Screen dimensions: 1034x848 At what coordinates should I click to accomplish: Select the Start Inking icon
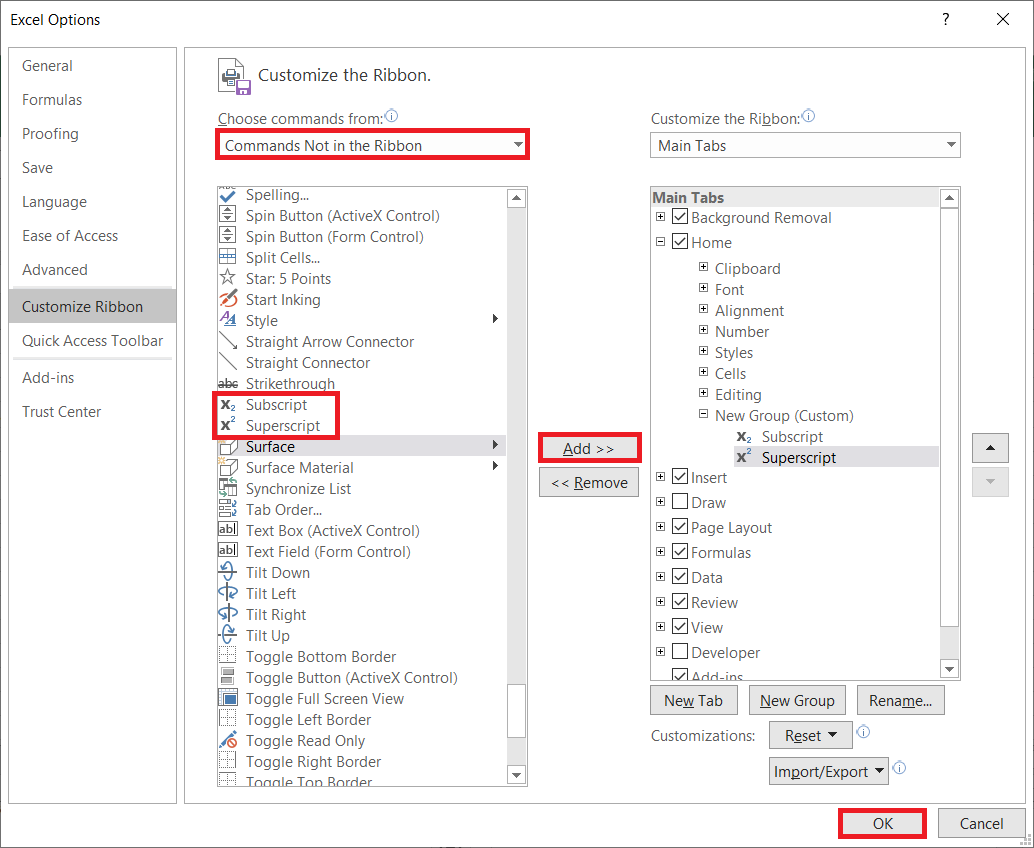[228, 299]
